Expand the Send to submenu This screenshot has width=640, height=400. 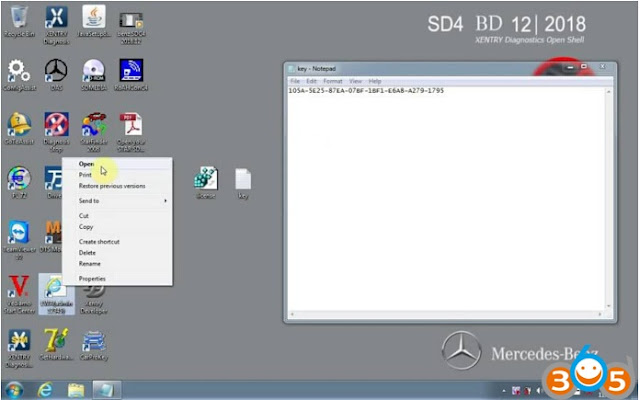pyautogui.click(x=117, y=201)
